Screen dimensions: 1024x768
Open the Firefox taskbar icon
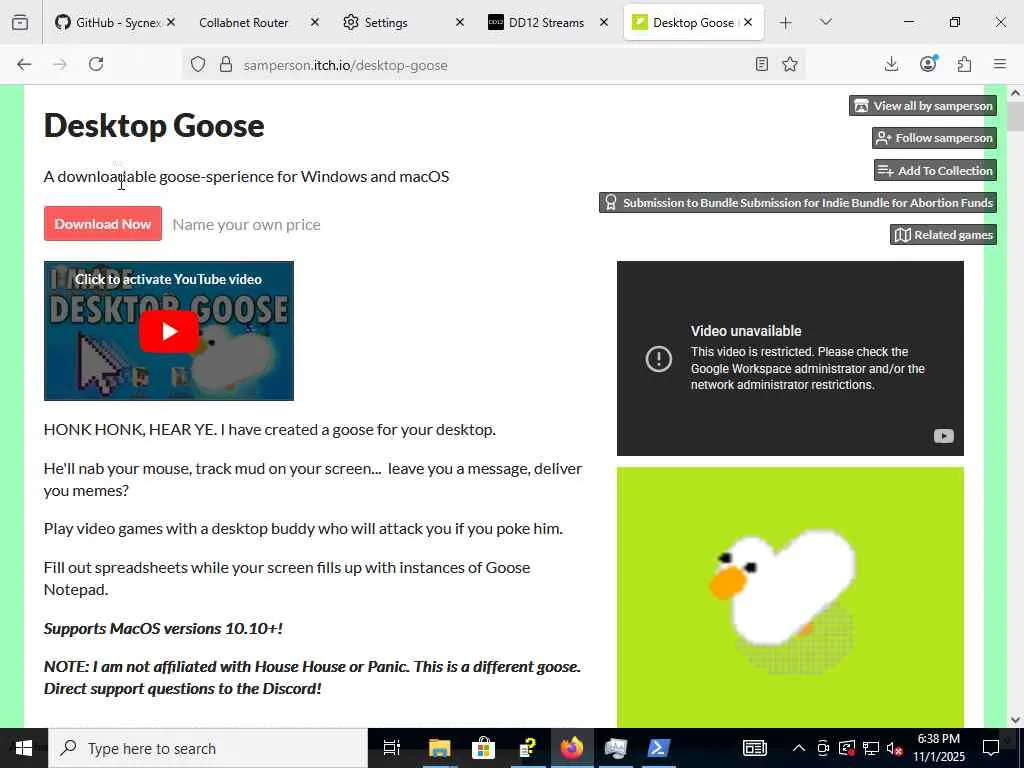coord(571,748)
